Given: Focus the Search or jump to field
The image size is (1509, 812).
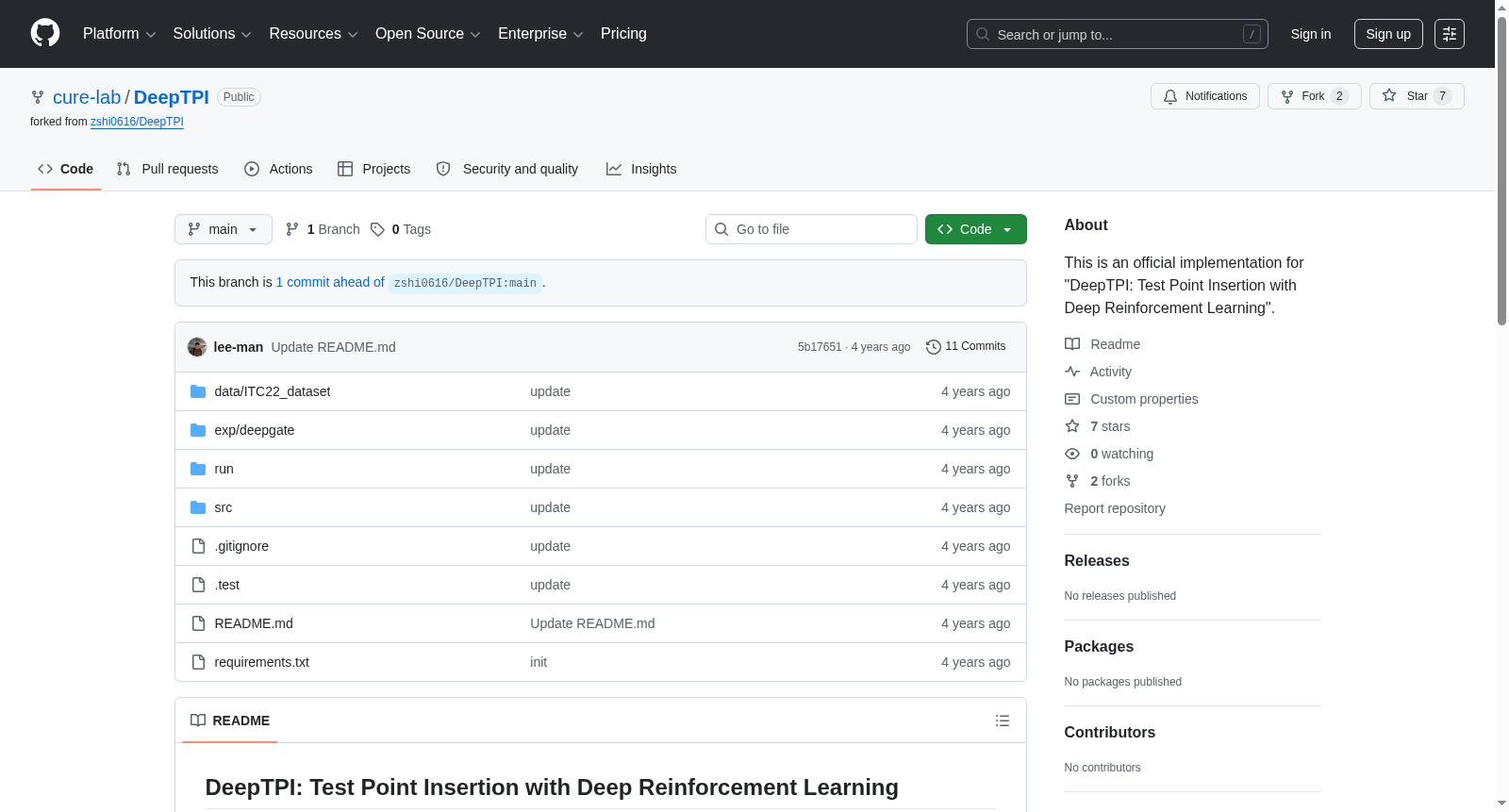Looking at the screenshot, I should click(1118, 34).
